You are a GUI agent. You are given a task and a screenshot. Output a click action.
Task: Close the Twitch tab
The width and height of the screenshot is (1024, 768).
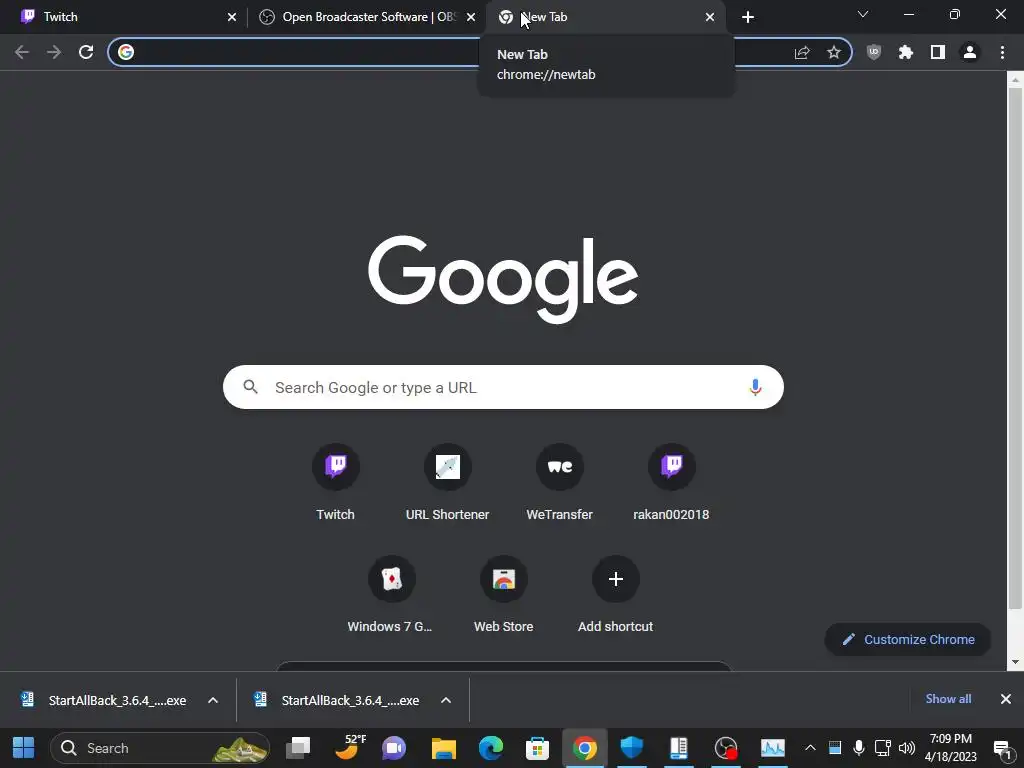(232, 18)
